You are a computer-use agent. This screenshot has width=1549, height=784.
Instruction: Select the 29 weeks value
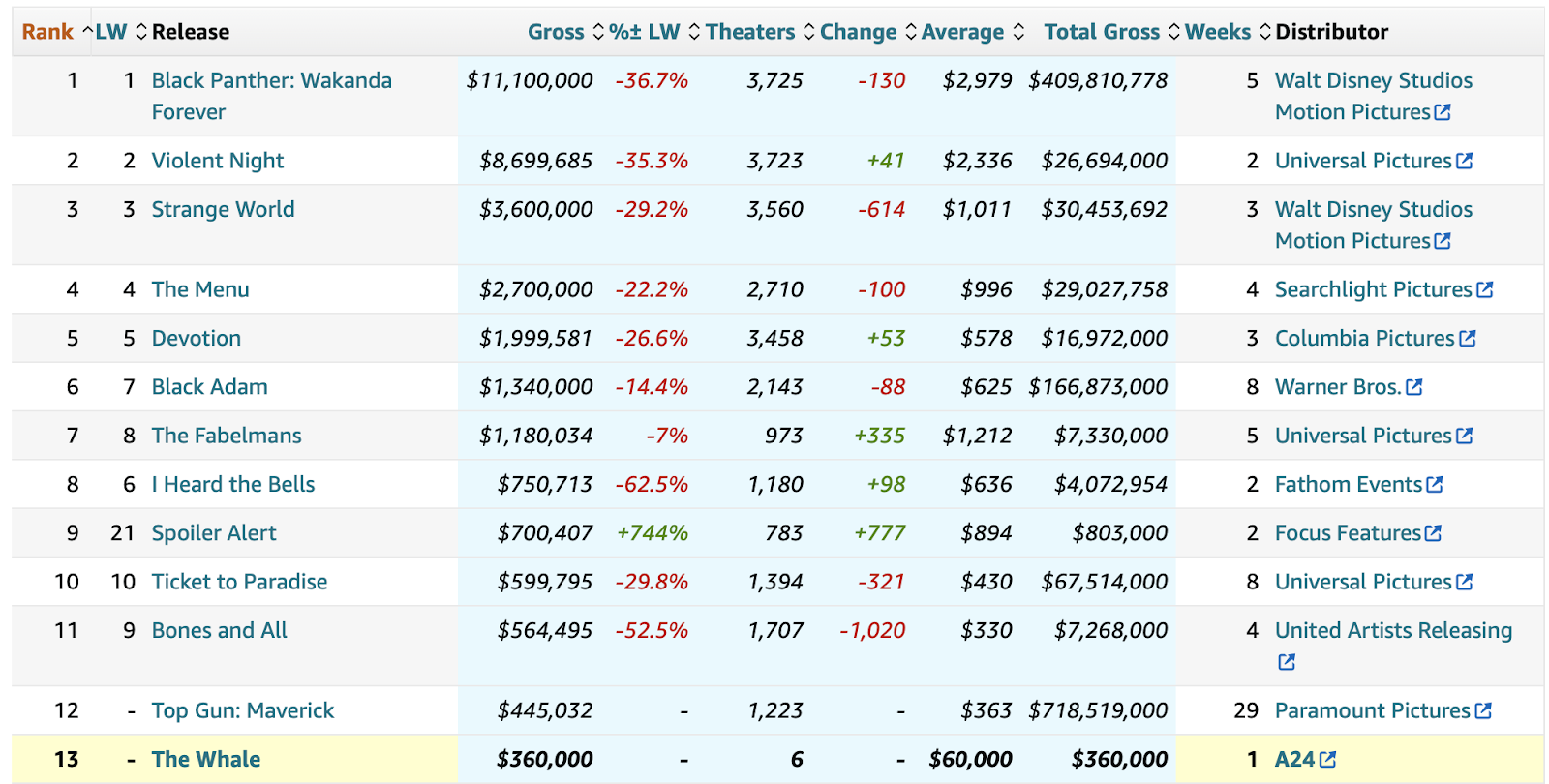1246,710
